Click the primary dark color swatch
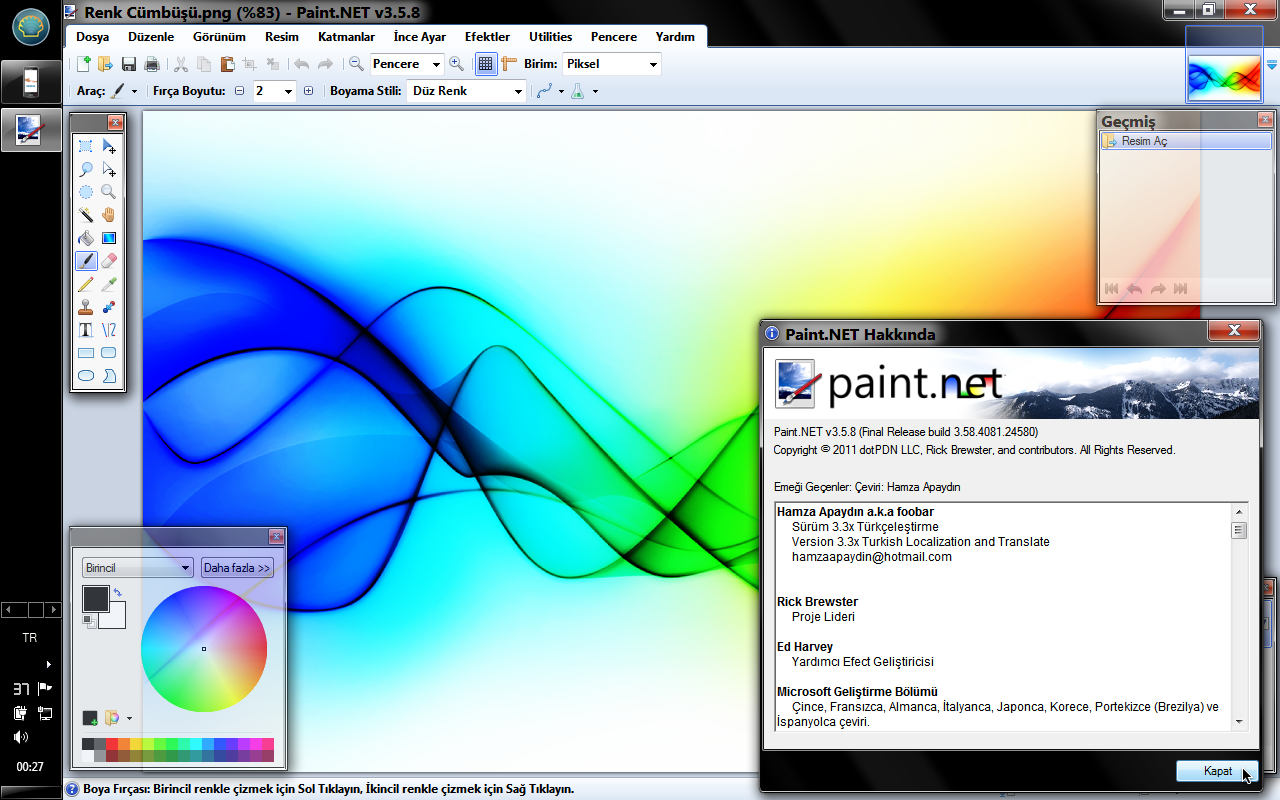Screen dimensions: 1280x800 [95, 599]
